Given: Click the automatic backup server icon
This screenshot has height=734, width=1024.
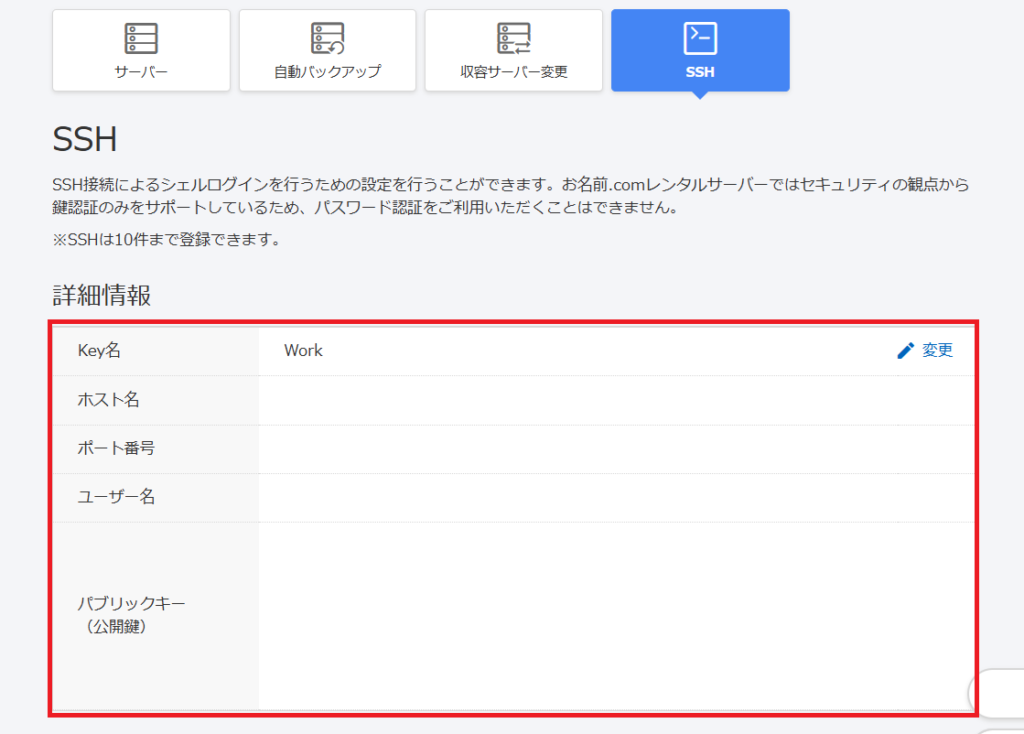Looking at the screenshot, I should 327,39.
